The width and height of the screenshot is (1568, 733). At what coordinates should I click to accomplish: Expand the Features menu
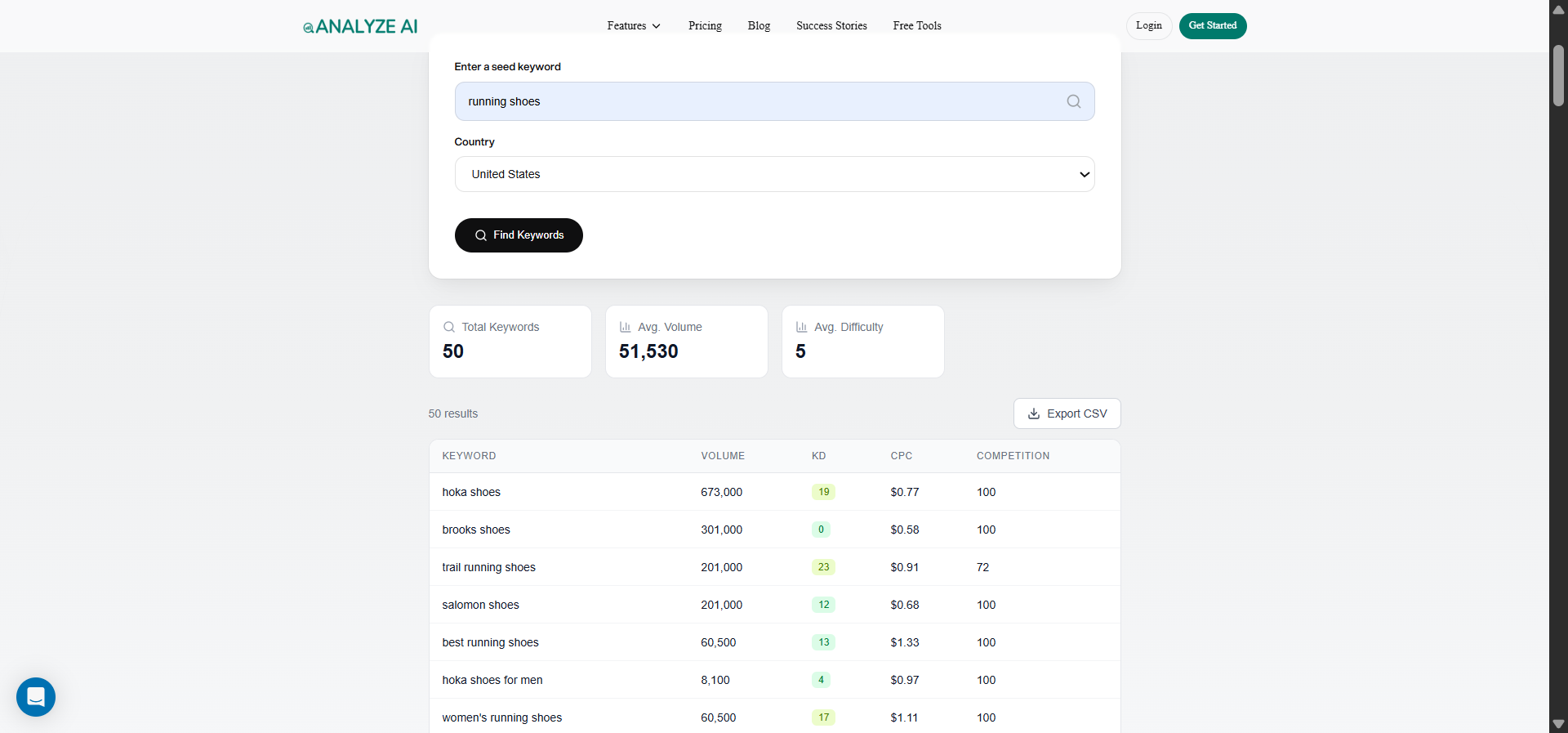tap(634, 26)
